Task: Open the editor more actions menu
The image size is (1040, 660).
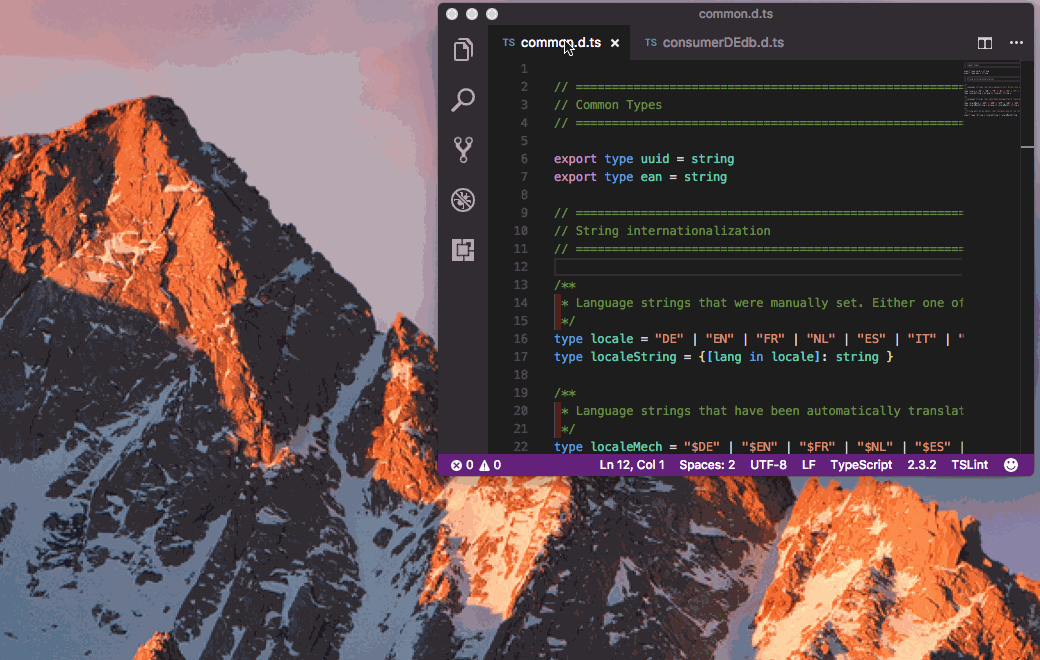Action: click(x=1016, y=43)
